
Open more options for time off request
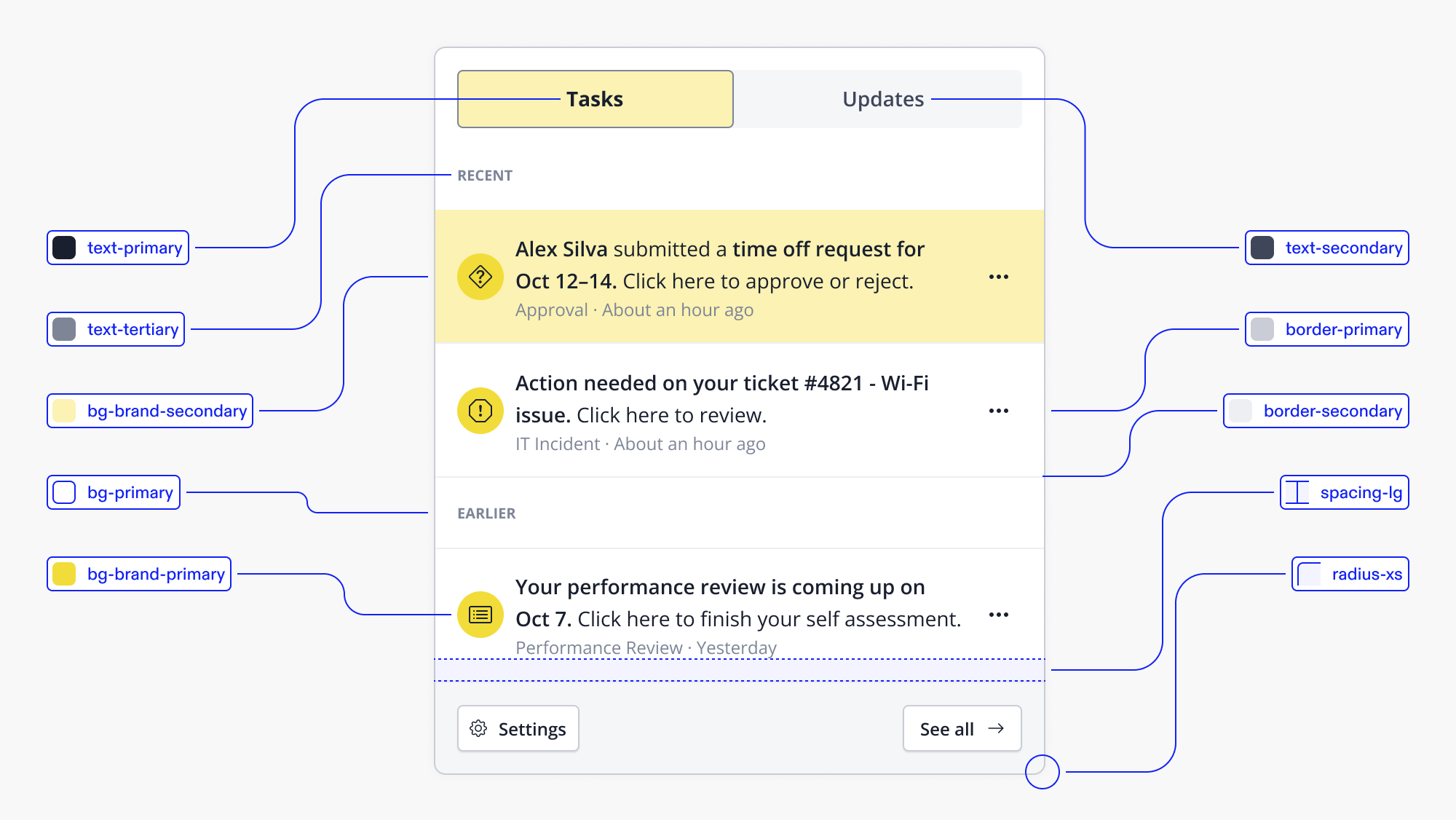[999, 277]
